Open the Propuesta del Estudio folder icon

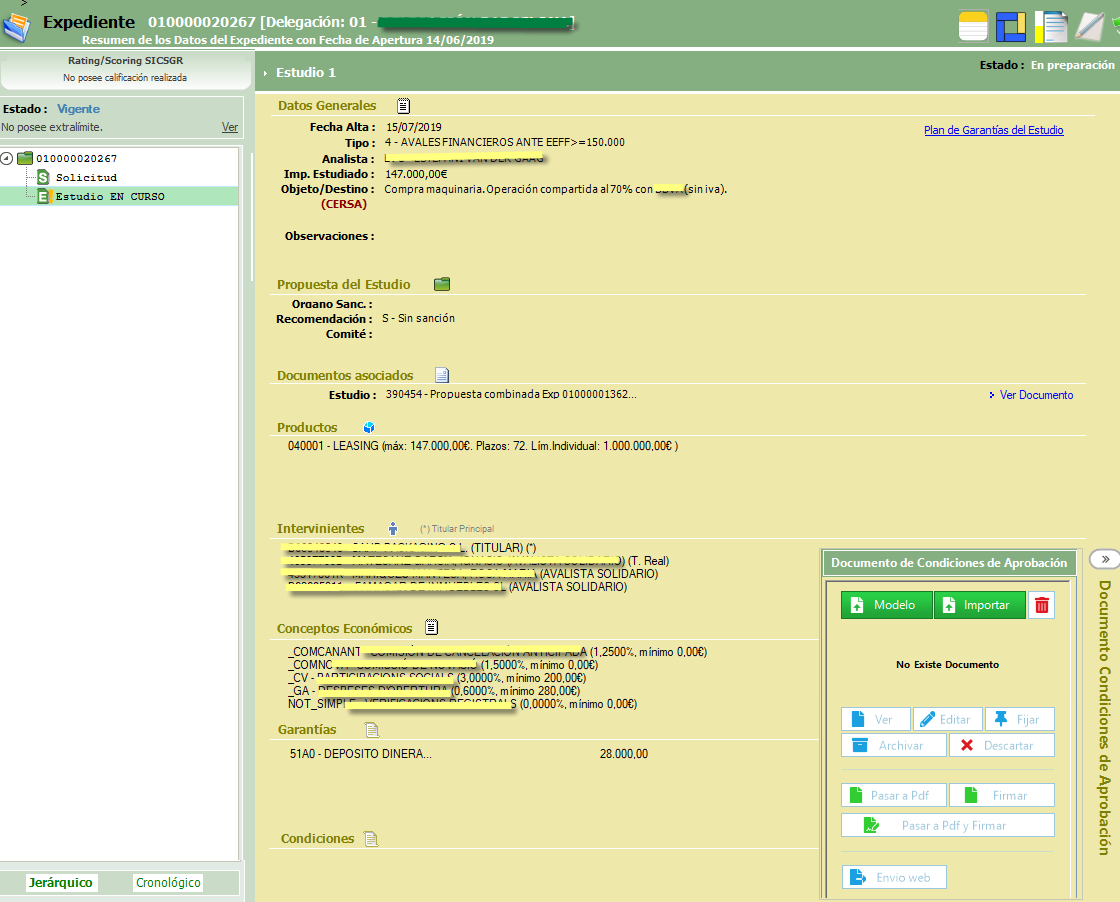click(x=442, y=284)
